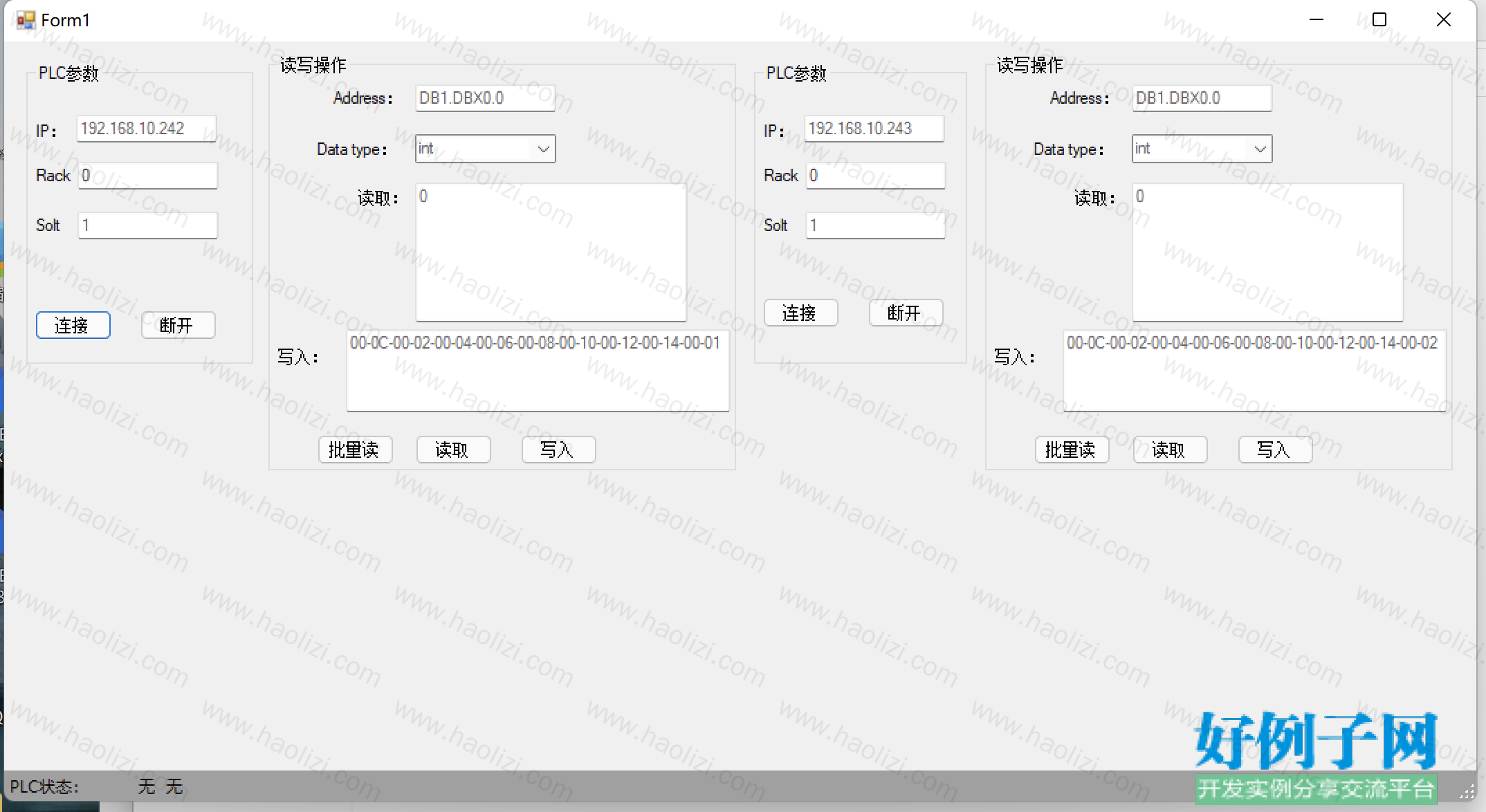The image size is (1486, 812).
Task: Focus the first Address field DB1.DBX0.0
Action: click(485, 98)
